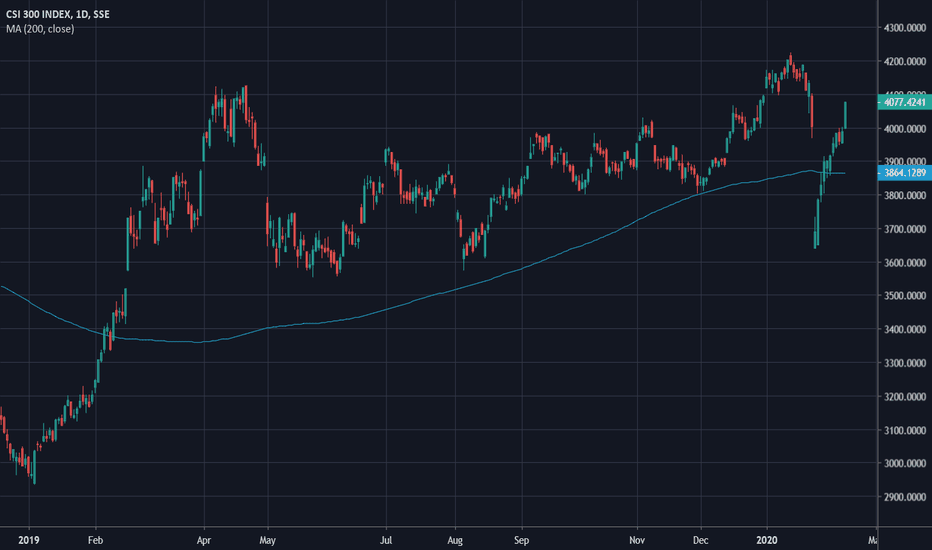932x550 pixels.
Task: Click the CSI 300 INDEX, 1D, SSE title
Action: click(58, 14)
